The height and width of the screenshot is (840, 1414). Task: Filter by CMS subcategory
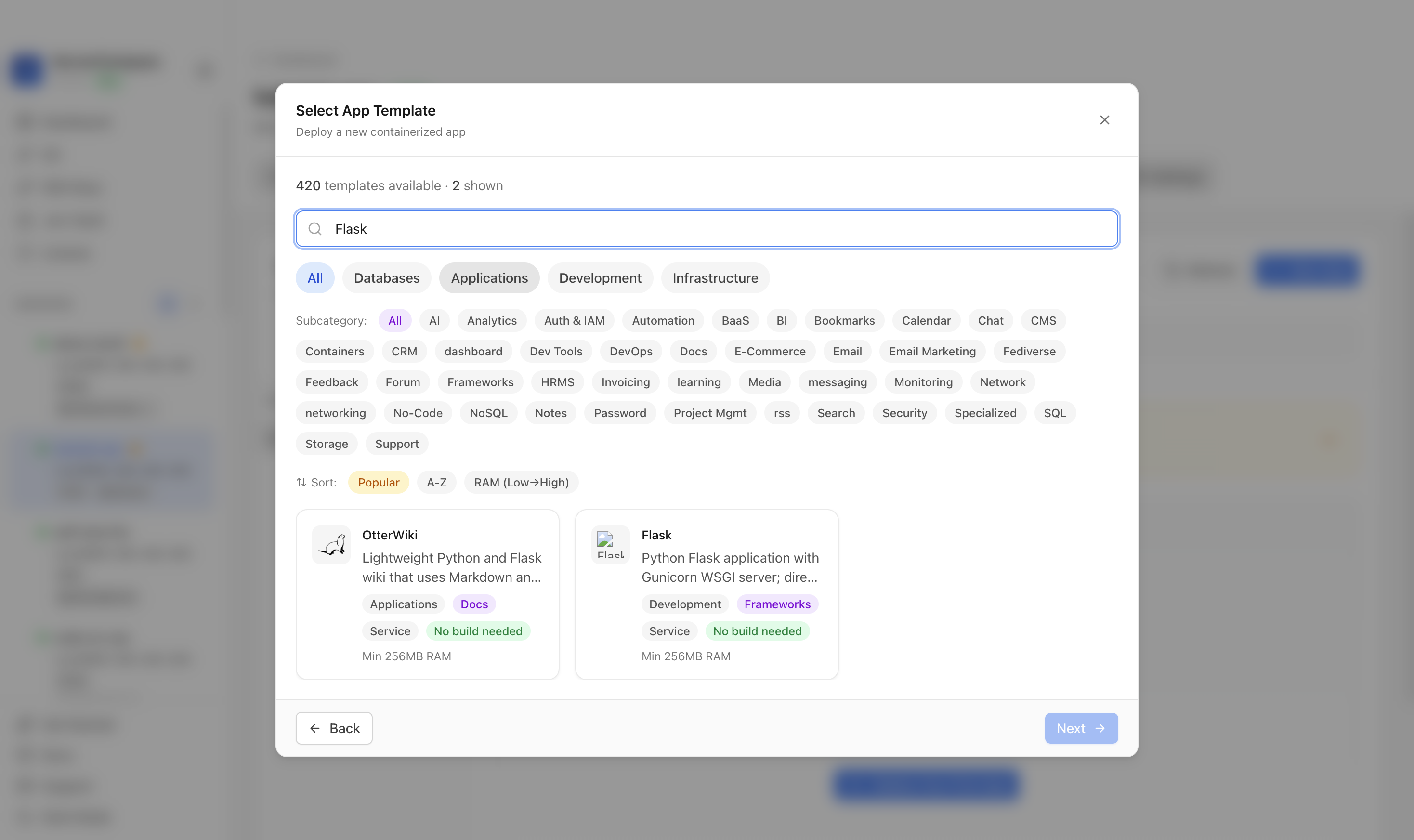click(x=1043, y=320)
